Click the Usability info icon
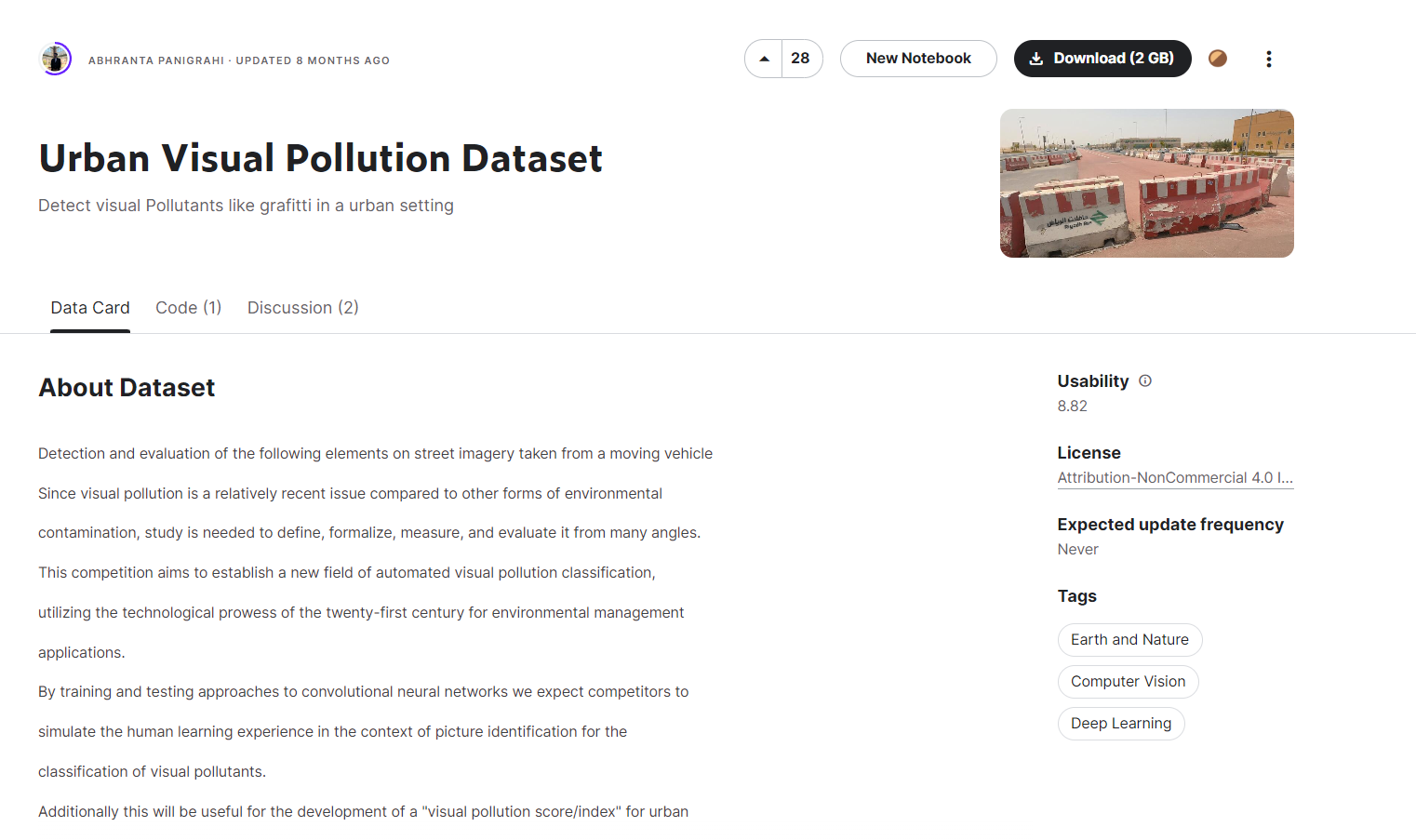 [x=1145, y=380]
